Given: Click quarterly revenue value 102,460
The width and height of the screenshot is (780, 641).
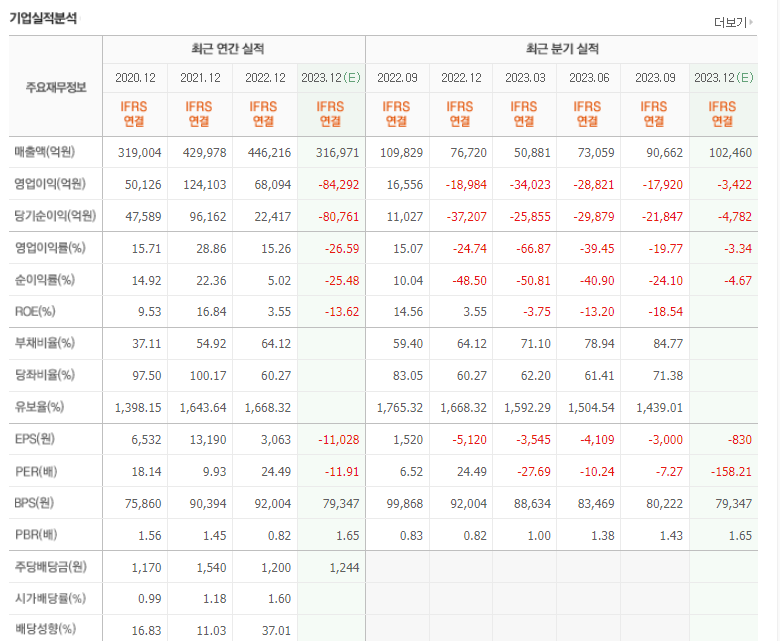Looking at the screenshot, I should pos(730,153).
